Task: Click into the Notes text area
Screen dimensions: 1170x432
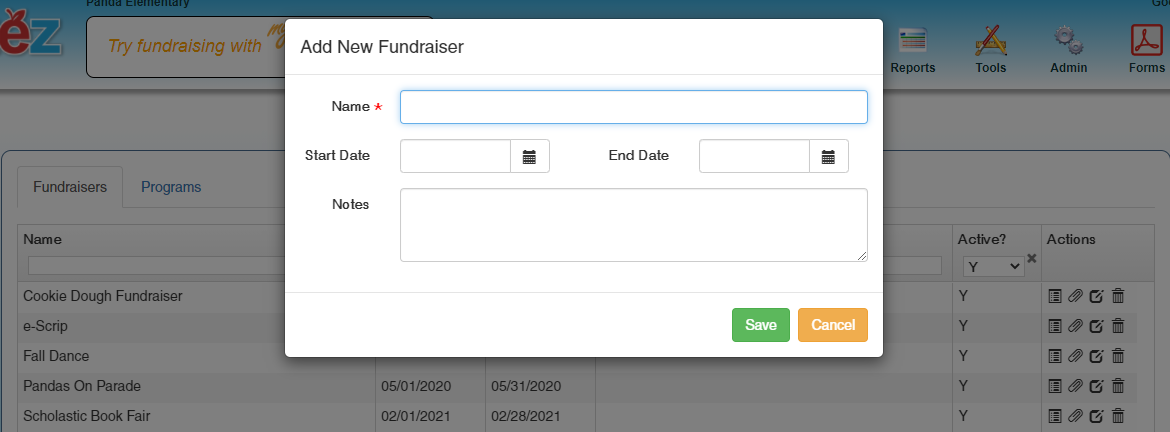Action: click(633, 225)
